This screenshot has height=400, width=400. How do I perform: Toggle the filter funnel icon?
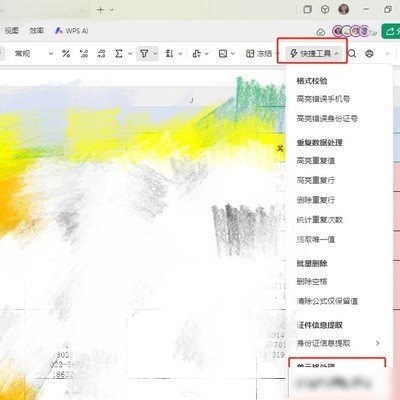tap(144, 54)
